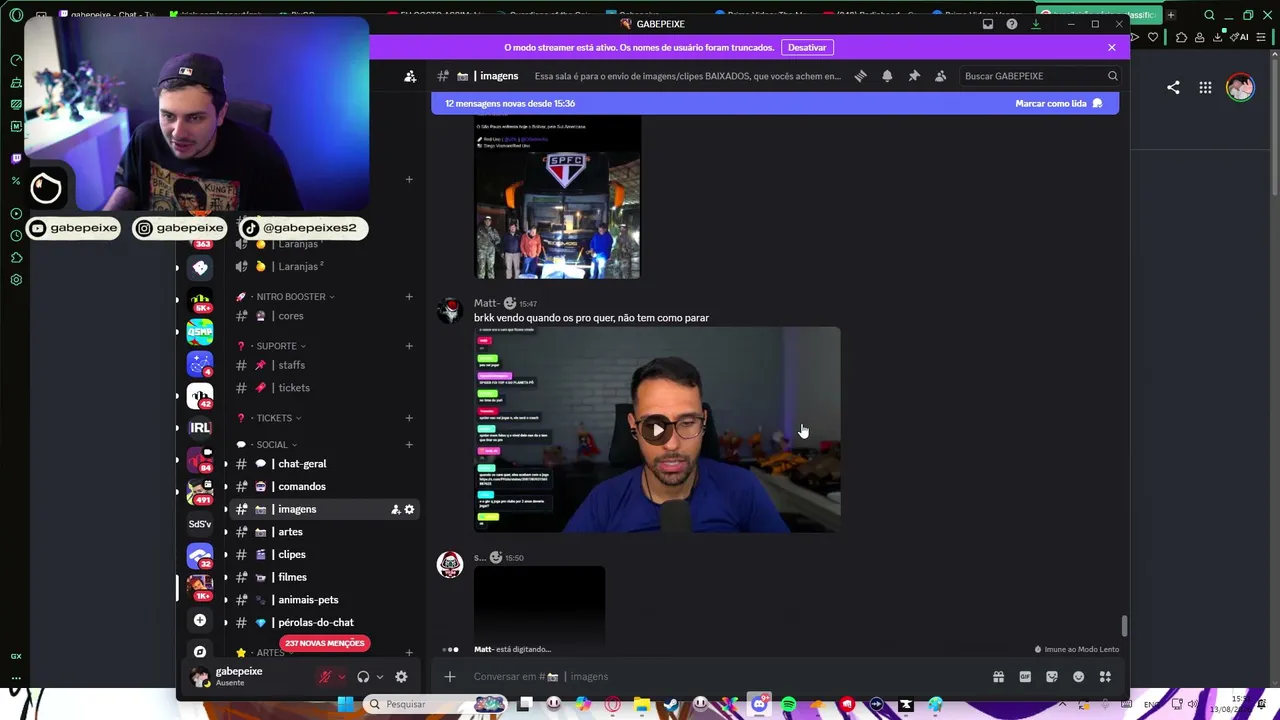Open the artes channel

[x=324, y=532]
